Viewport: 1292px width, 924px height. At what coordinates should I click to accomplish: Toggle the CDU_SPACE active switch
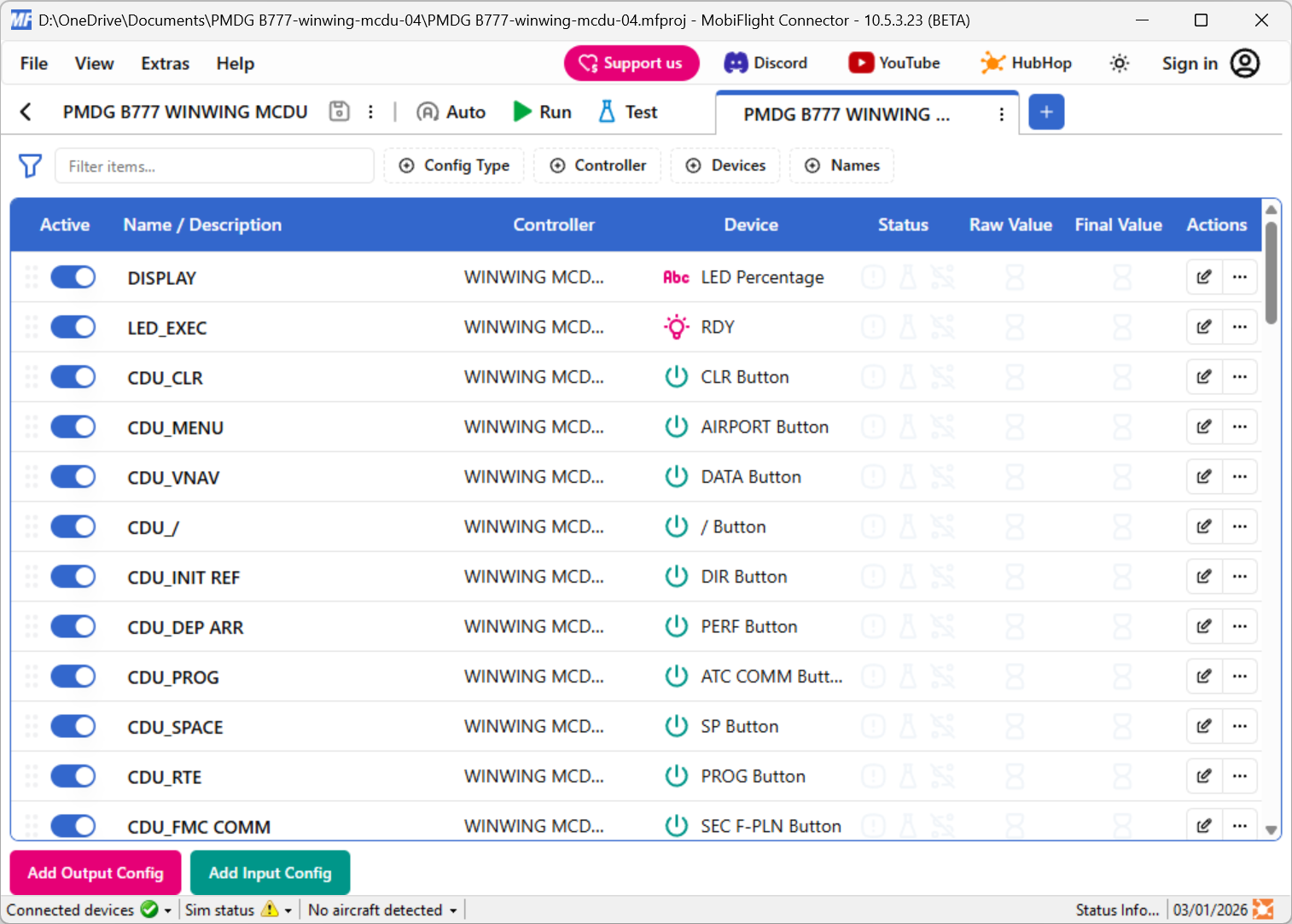pos(73,726)
